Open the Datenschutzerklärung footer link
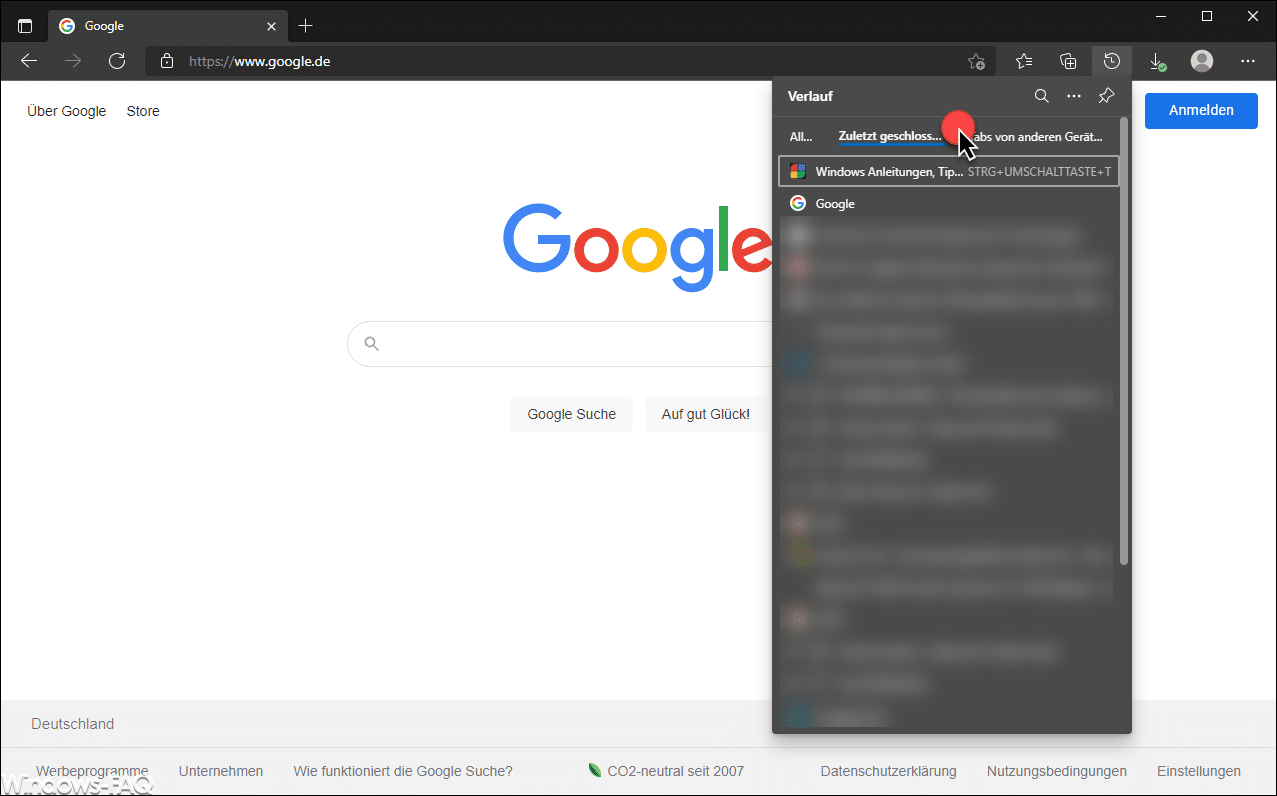1277x796 pixels. click(888, 771)
